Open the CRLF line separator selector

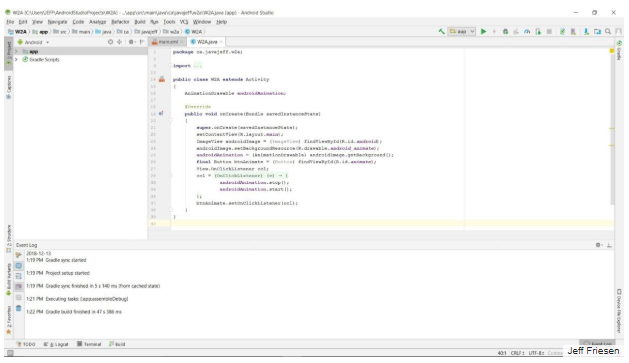517,353
